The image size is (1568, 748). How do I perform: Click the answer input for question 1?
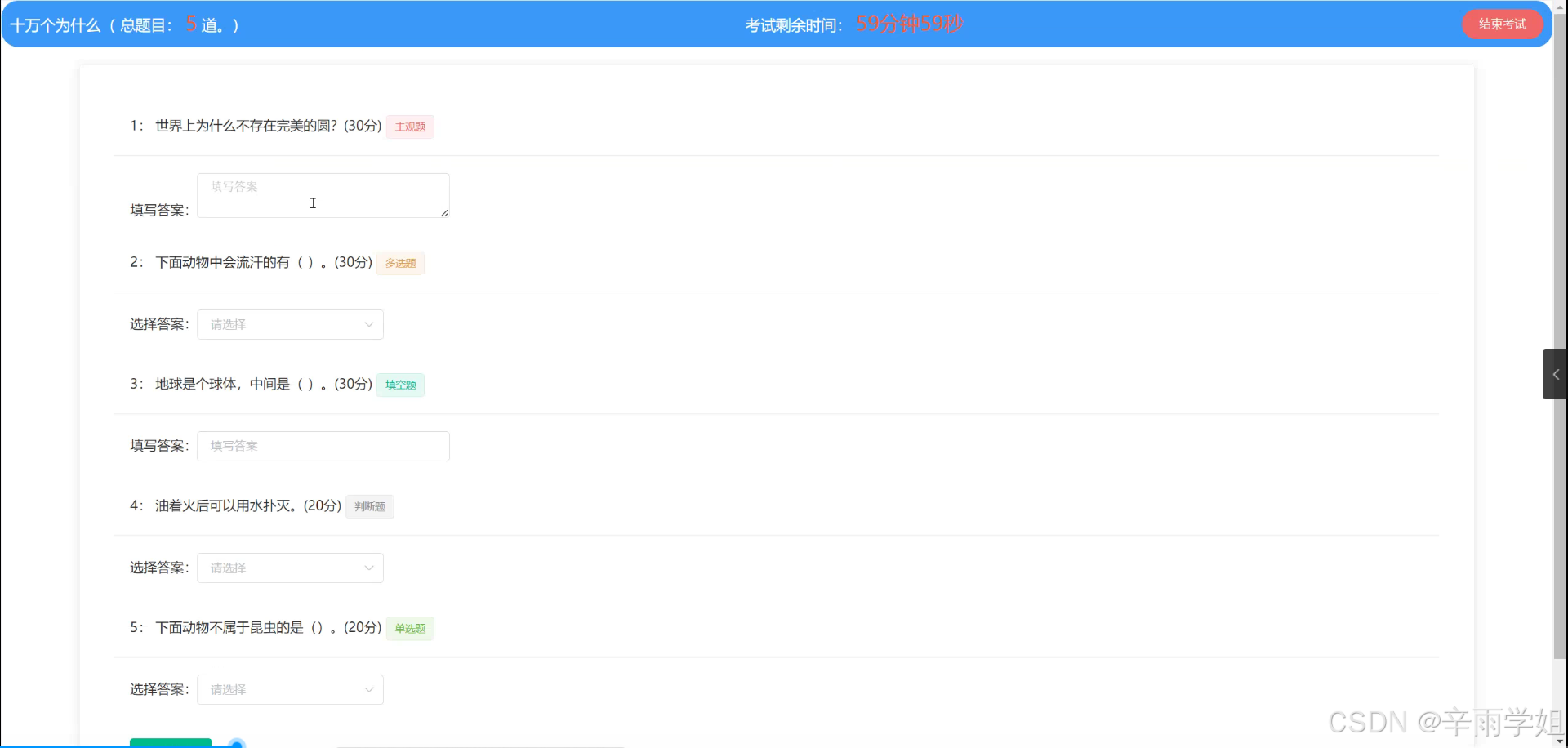[323, 195]
